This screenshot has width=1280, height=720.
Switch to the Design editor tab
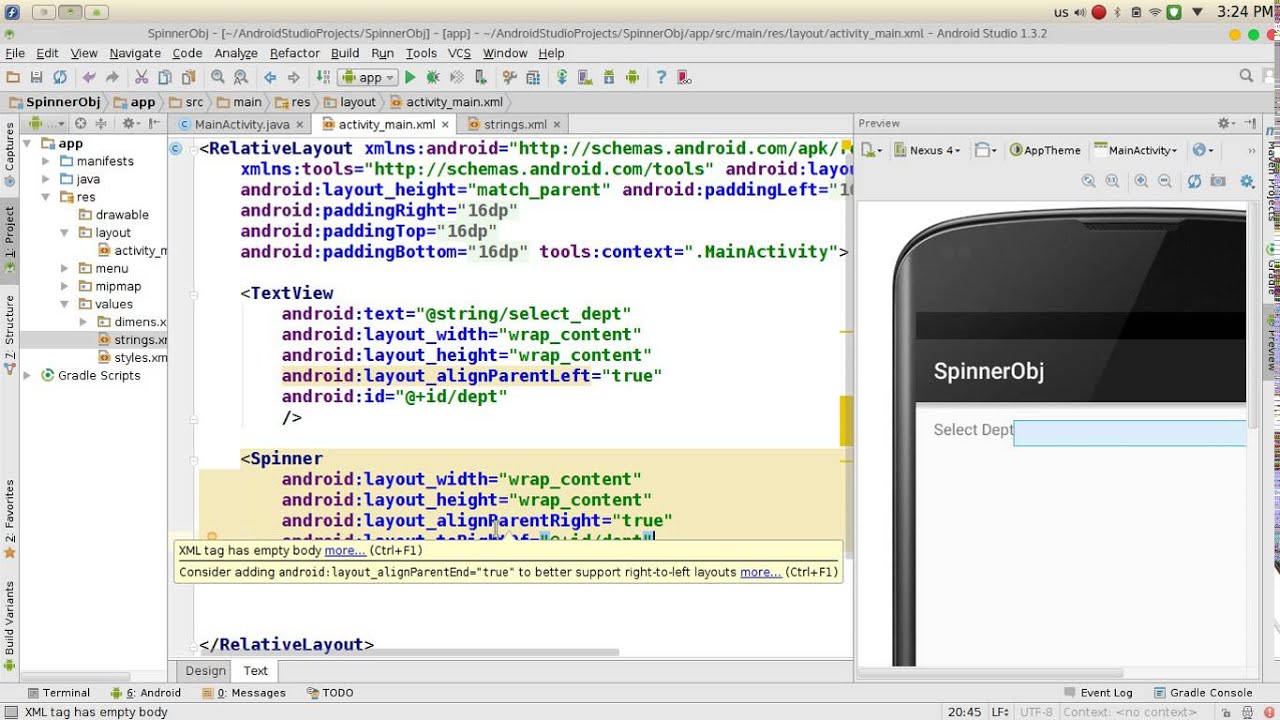click(x=205, y=671)
